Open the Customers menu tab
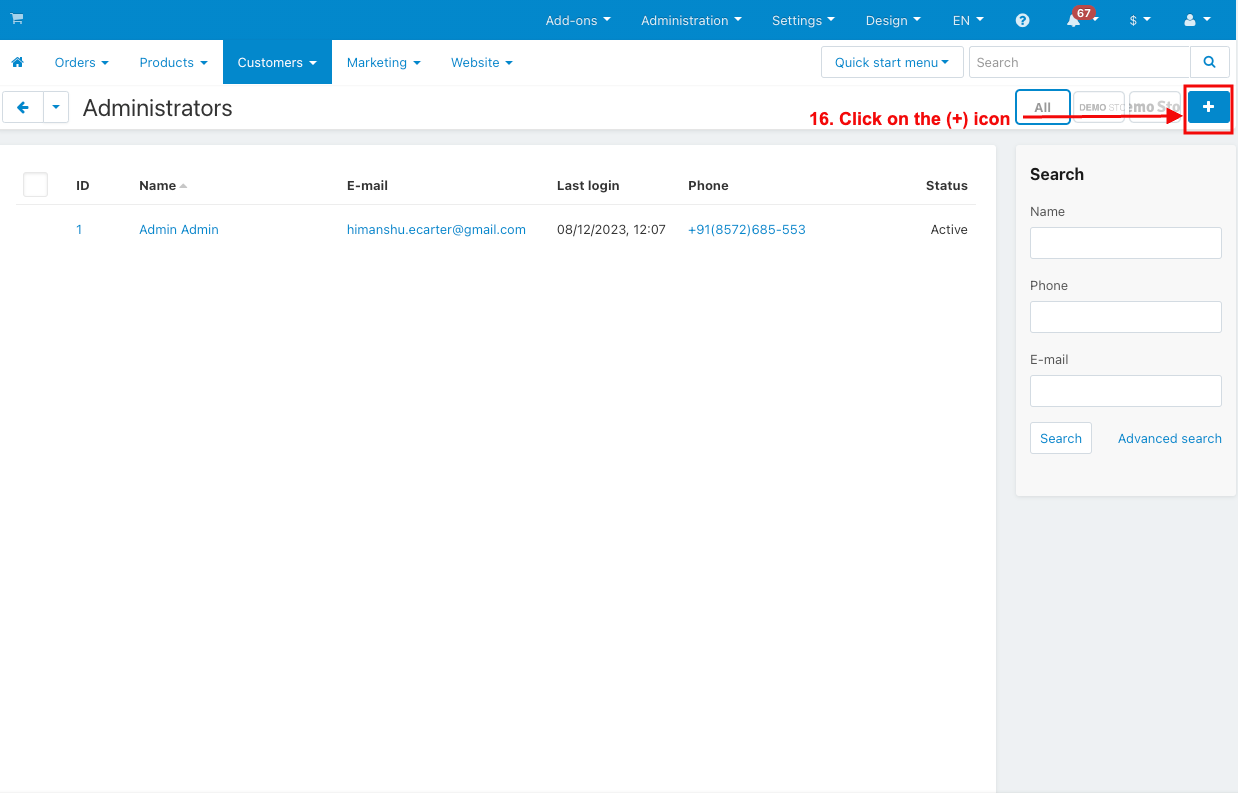Image resolution: width=1238 pixels, height=793 pixels. click(x=277, y=62)
